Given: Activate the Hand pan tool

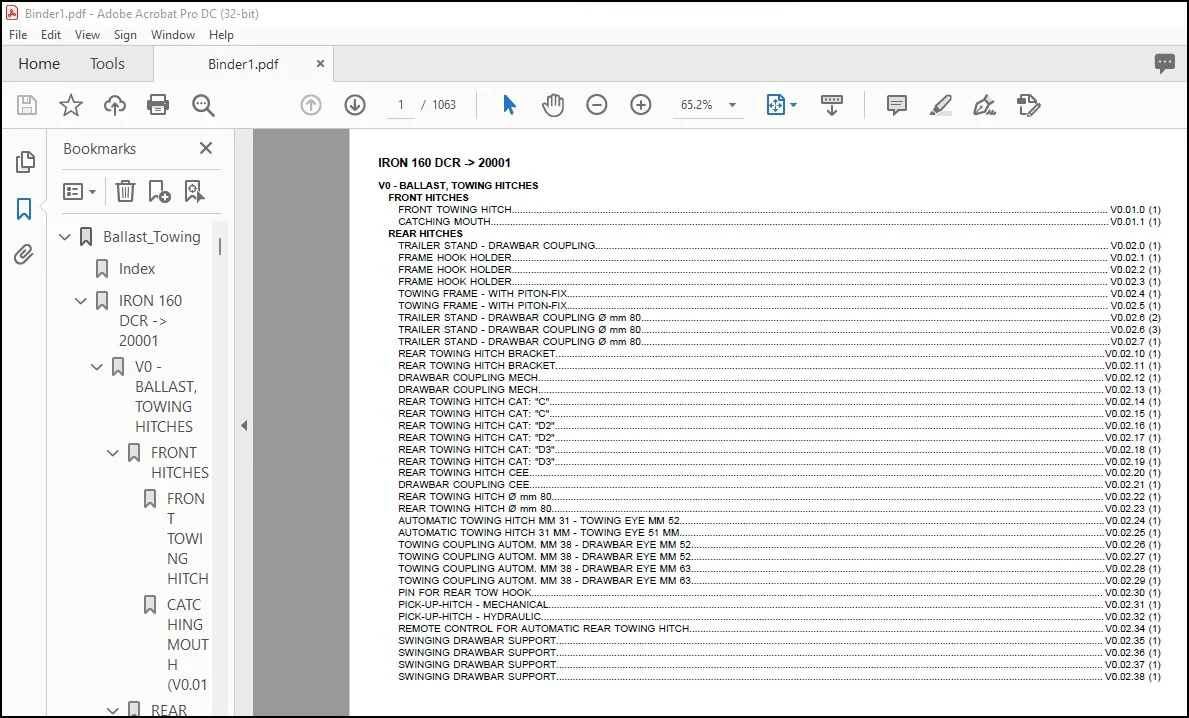Looking at the screenshot, I should [553, 105].
